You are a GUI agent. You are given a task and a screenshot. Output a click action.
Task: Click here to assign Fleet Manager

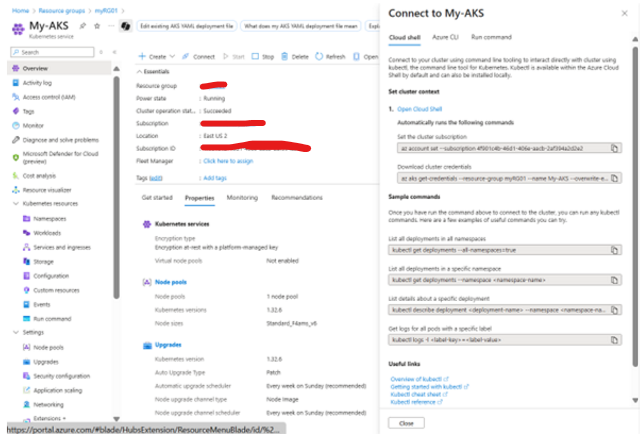pos(228,161)
